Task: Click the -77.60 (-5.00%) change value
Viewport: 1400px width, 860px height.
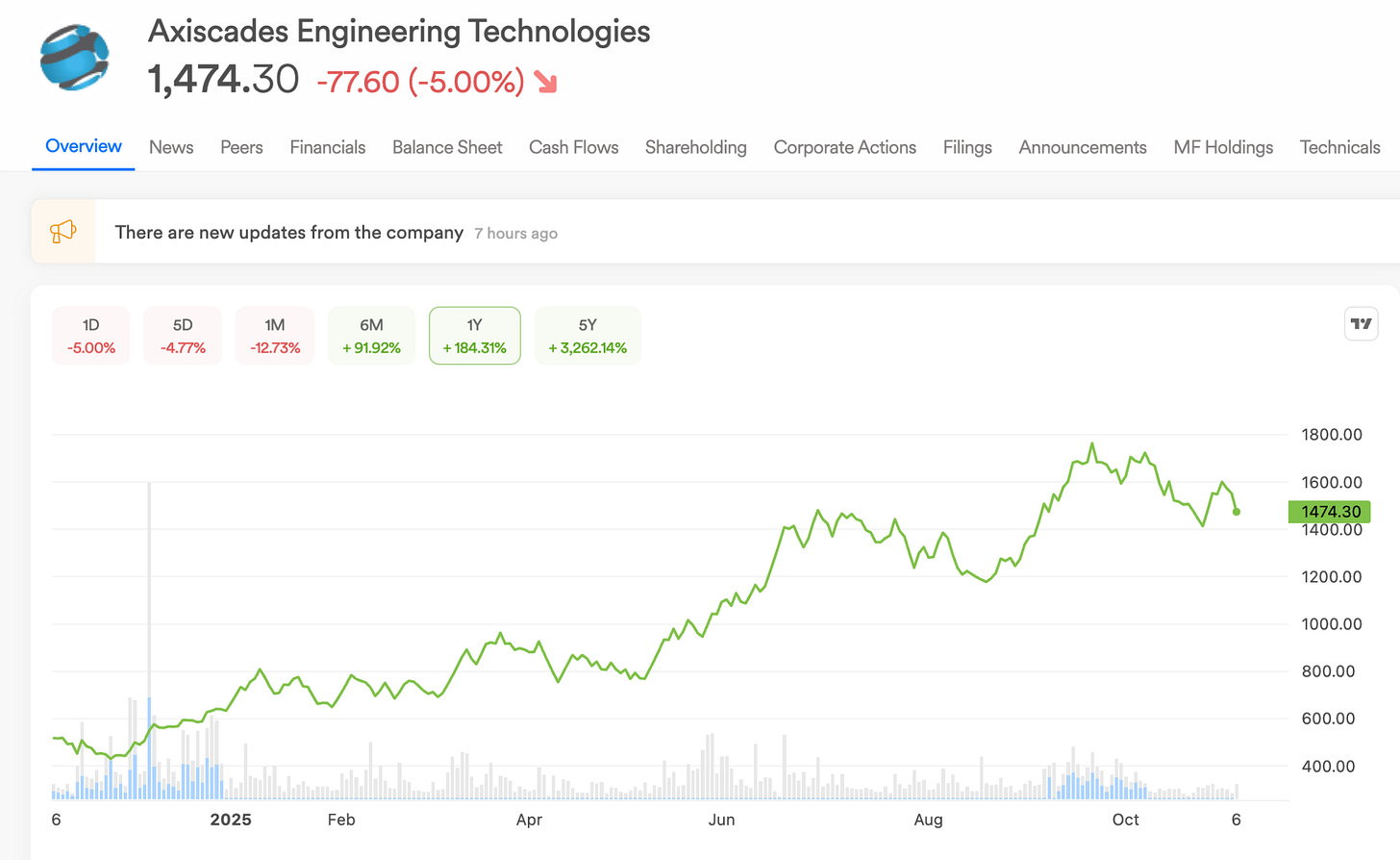Action: [420, 82]
